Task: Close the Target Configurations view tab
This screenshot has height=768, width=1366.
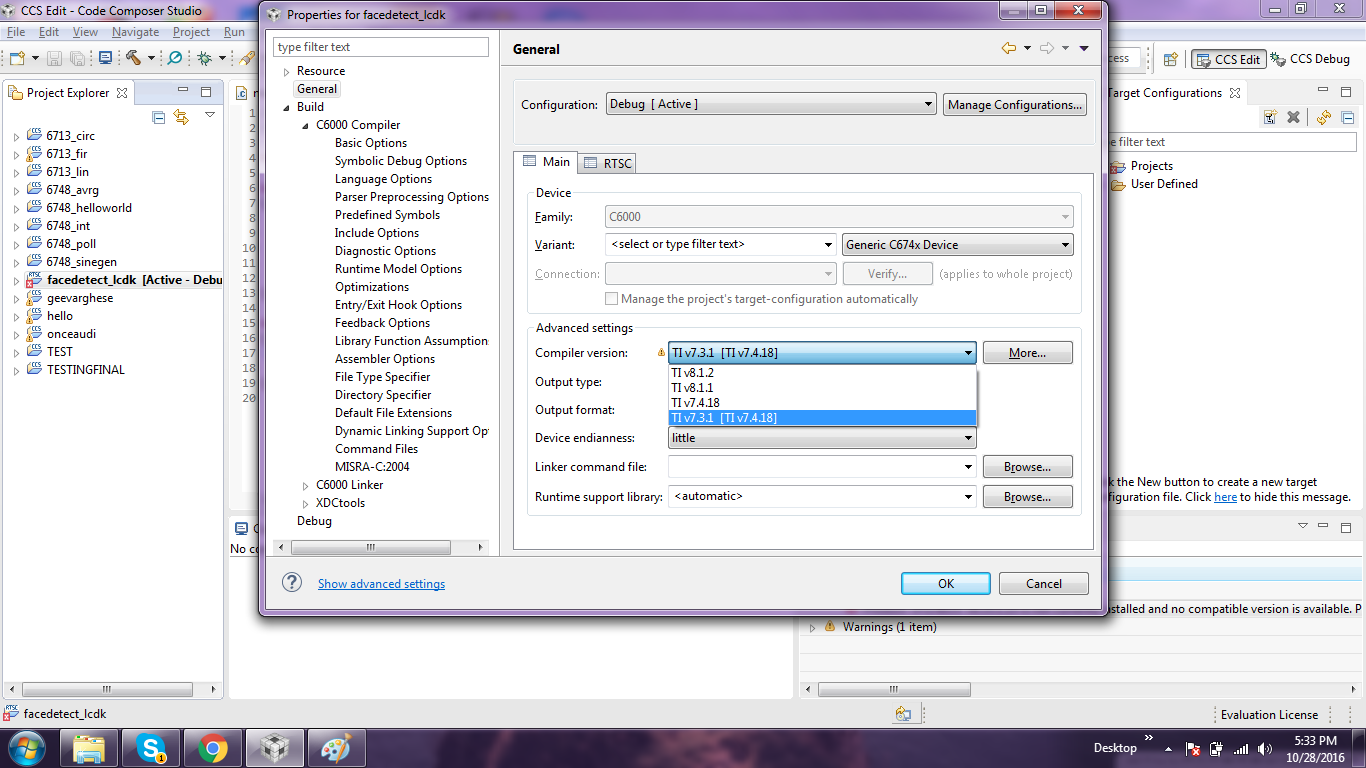Action: pyautogui.click(x=1235, y=93)
